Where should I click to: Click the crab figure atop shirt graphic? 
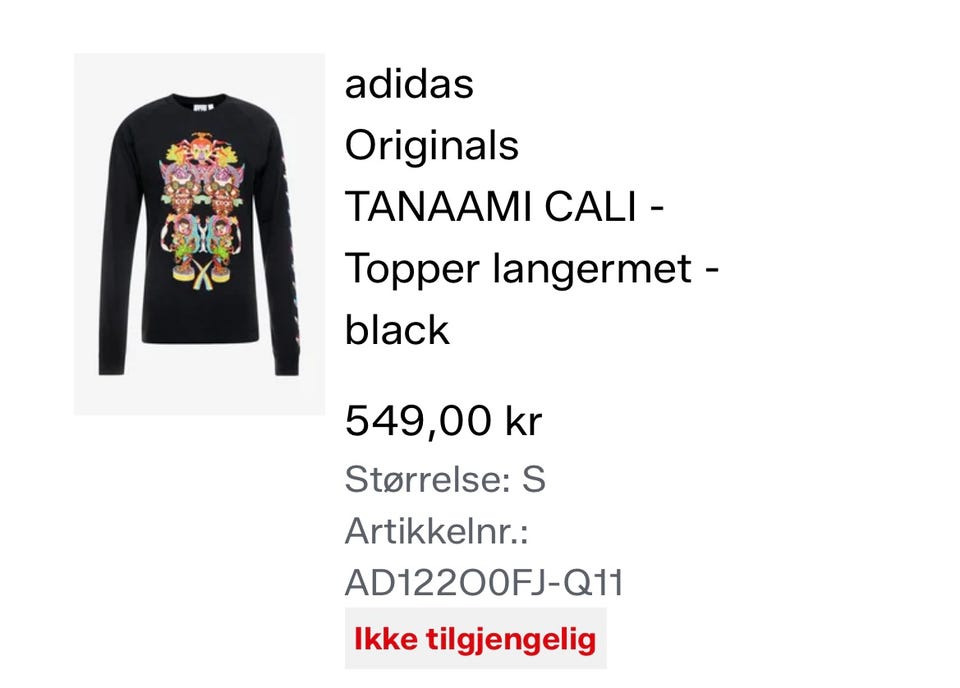click(x=200, y=149)
